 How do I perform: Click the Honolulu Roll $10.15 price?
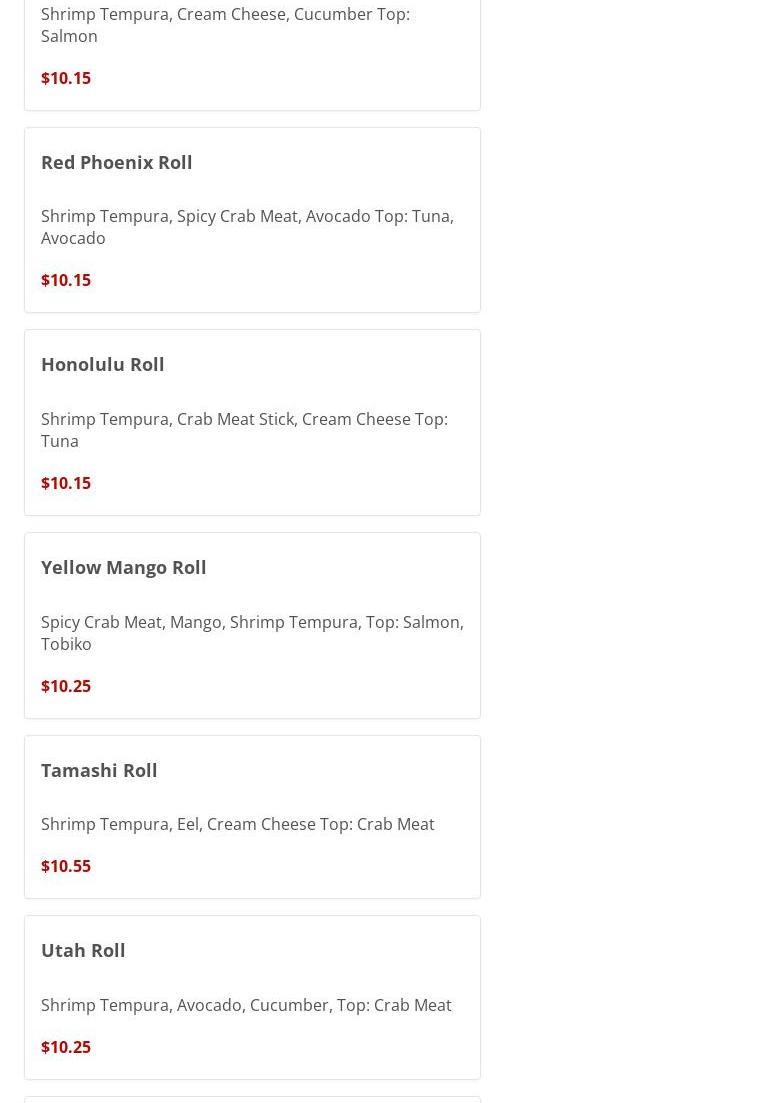coord(66,483)
